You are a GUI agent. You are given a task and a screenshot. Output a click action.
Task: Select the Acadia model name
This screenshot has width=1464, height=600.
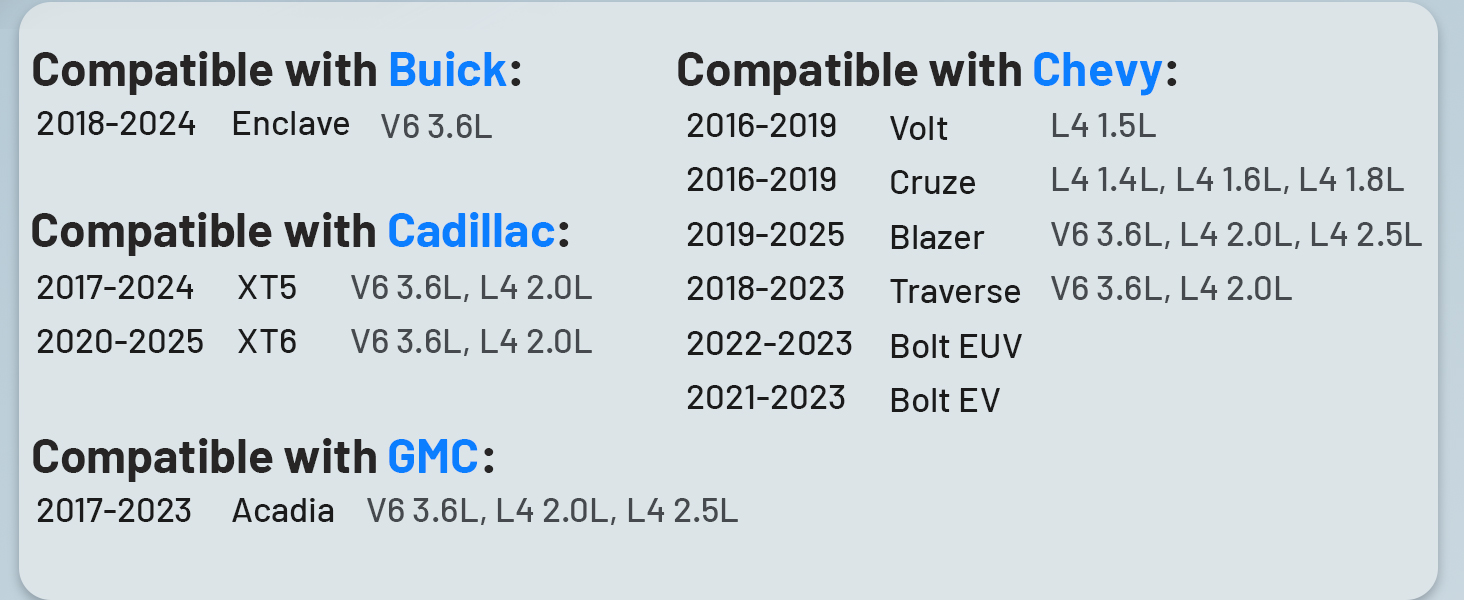(x=283, y=511)
